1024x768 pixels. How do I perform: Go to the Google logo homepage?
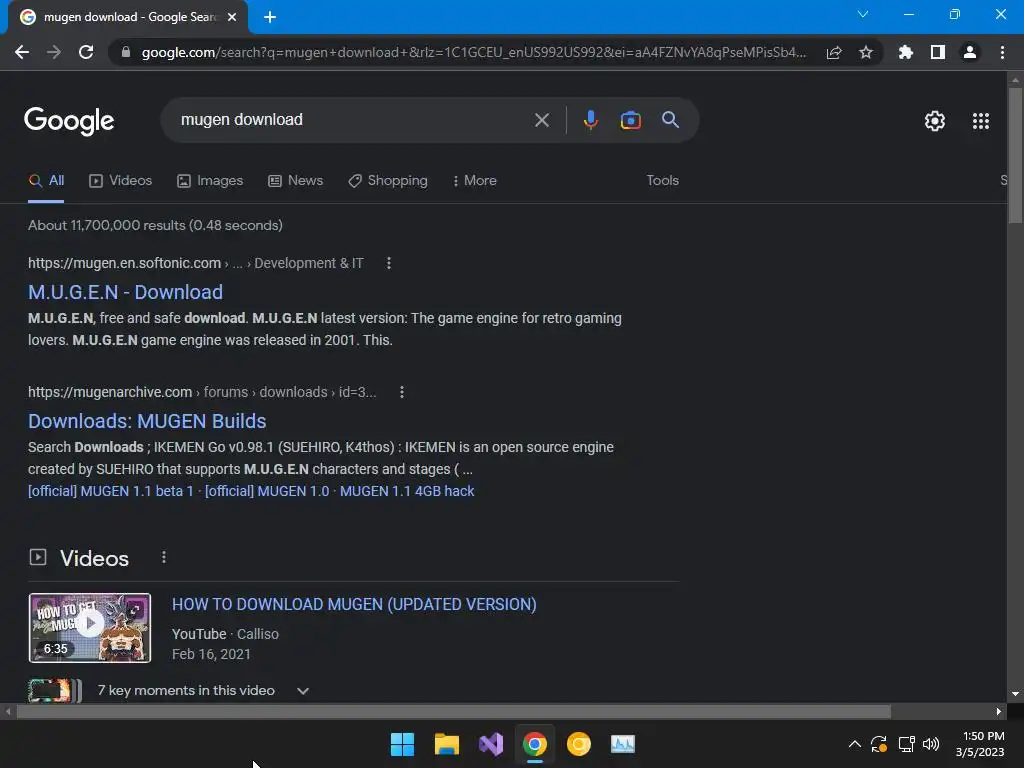coord(69,121)
